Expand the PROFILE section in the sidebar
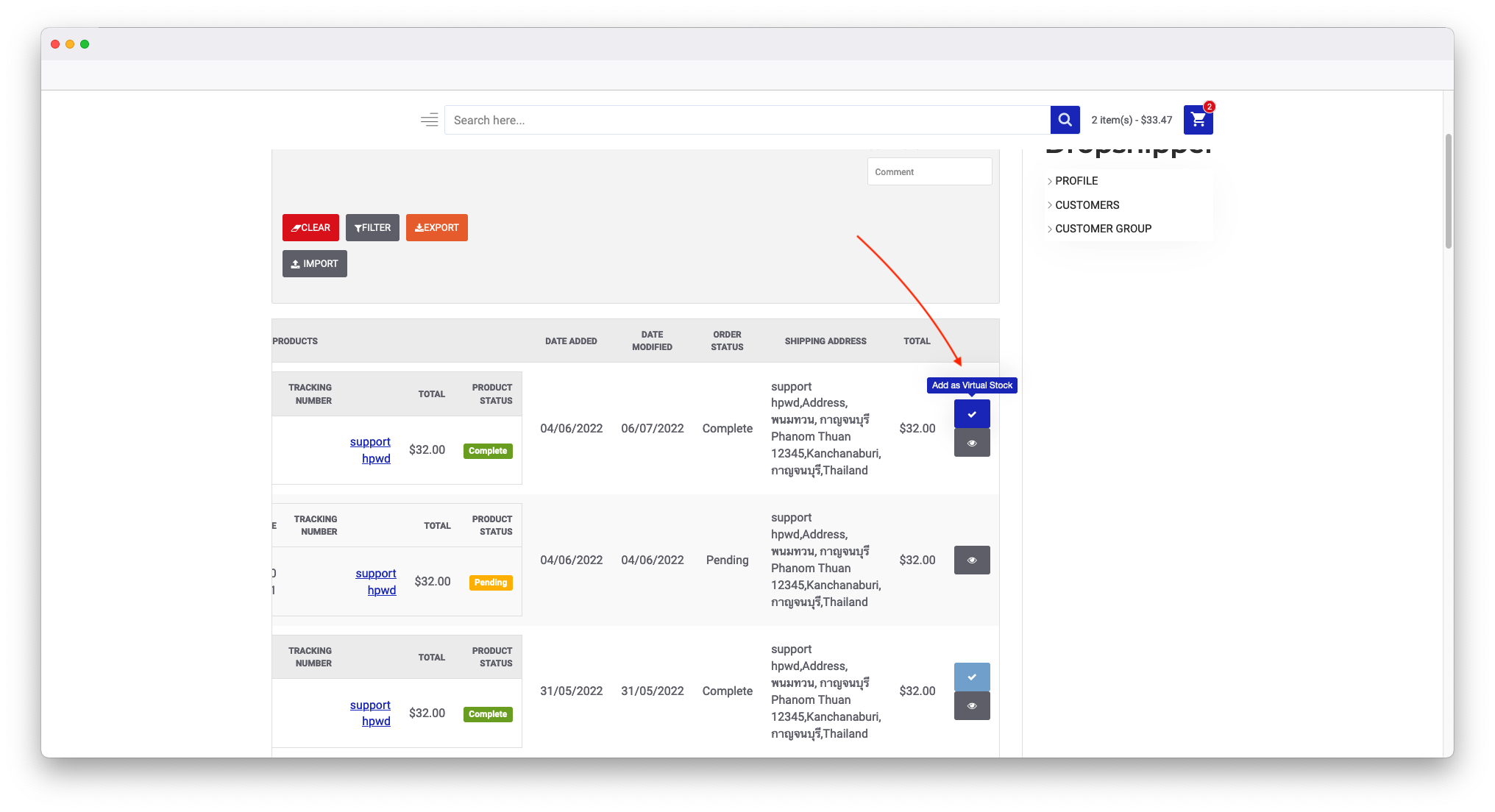The width and height of the screenshot is (1495, 812). [x=1075, y=180]
